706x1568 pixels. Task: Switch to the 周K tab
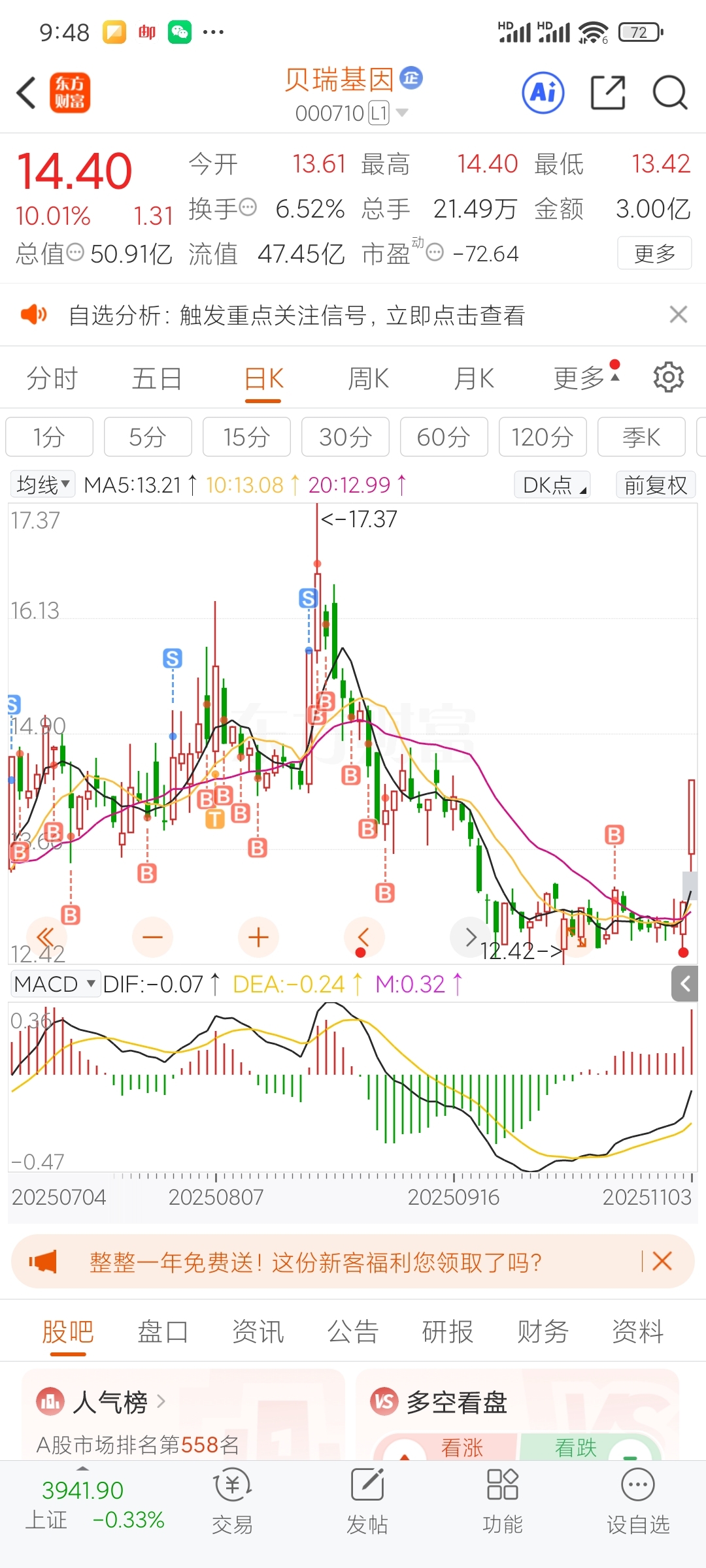point(368,378)
